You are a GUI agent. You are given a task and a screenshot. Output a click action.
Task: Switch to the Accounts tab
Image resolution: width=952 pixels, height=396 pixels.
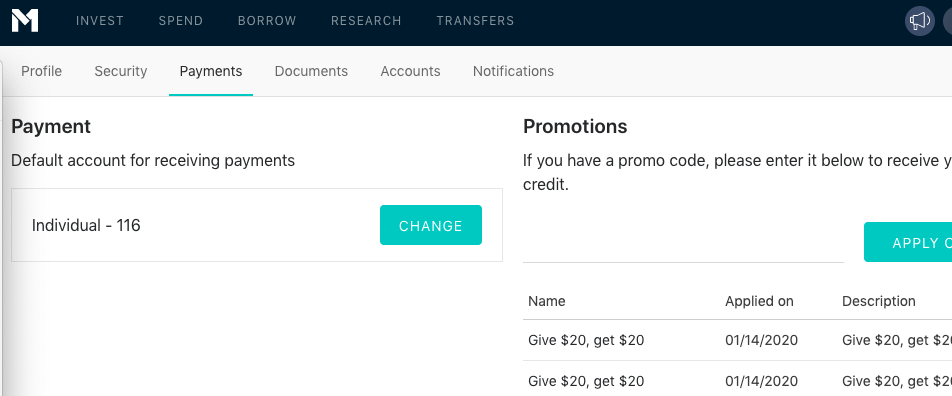point(410,71)
